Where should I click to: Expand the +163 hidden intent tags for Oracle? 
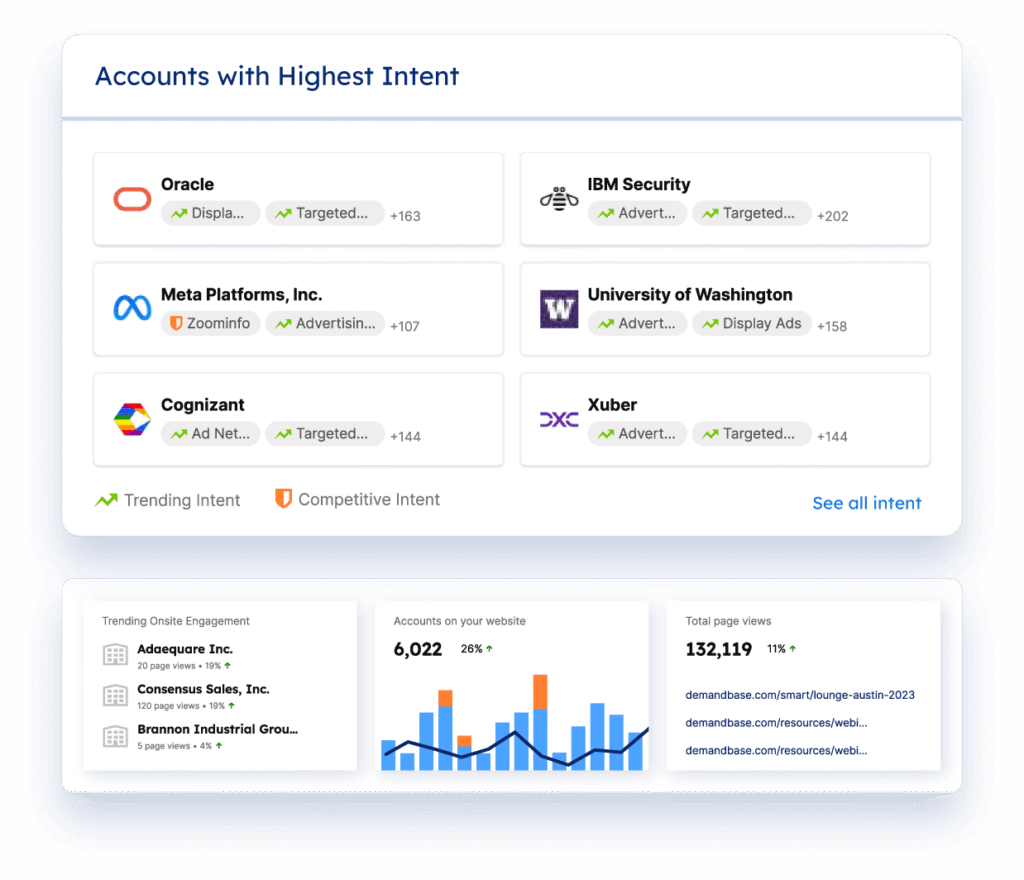pos(405,216)
